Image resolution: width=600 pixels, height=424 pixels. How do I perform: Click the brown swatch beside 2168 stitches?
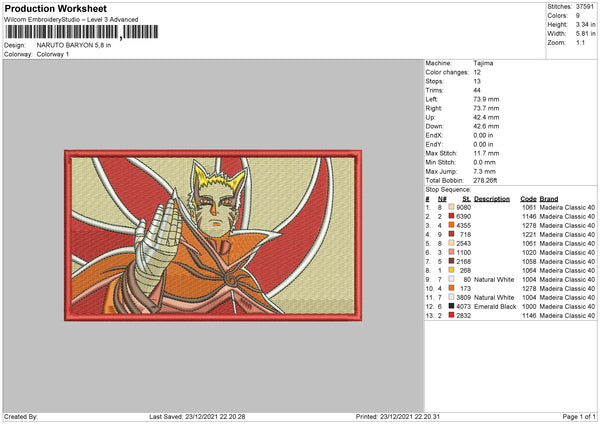coord(452,261)
